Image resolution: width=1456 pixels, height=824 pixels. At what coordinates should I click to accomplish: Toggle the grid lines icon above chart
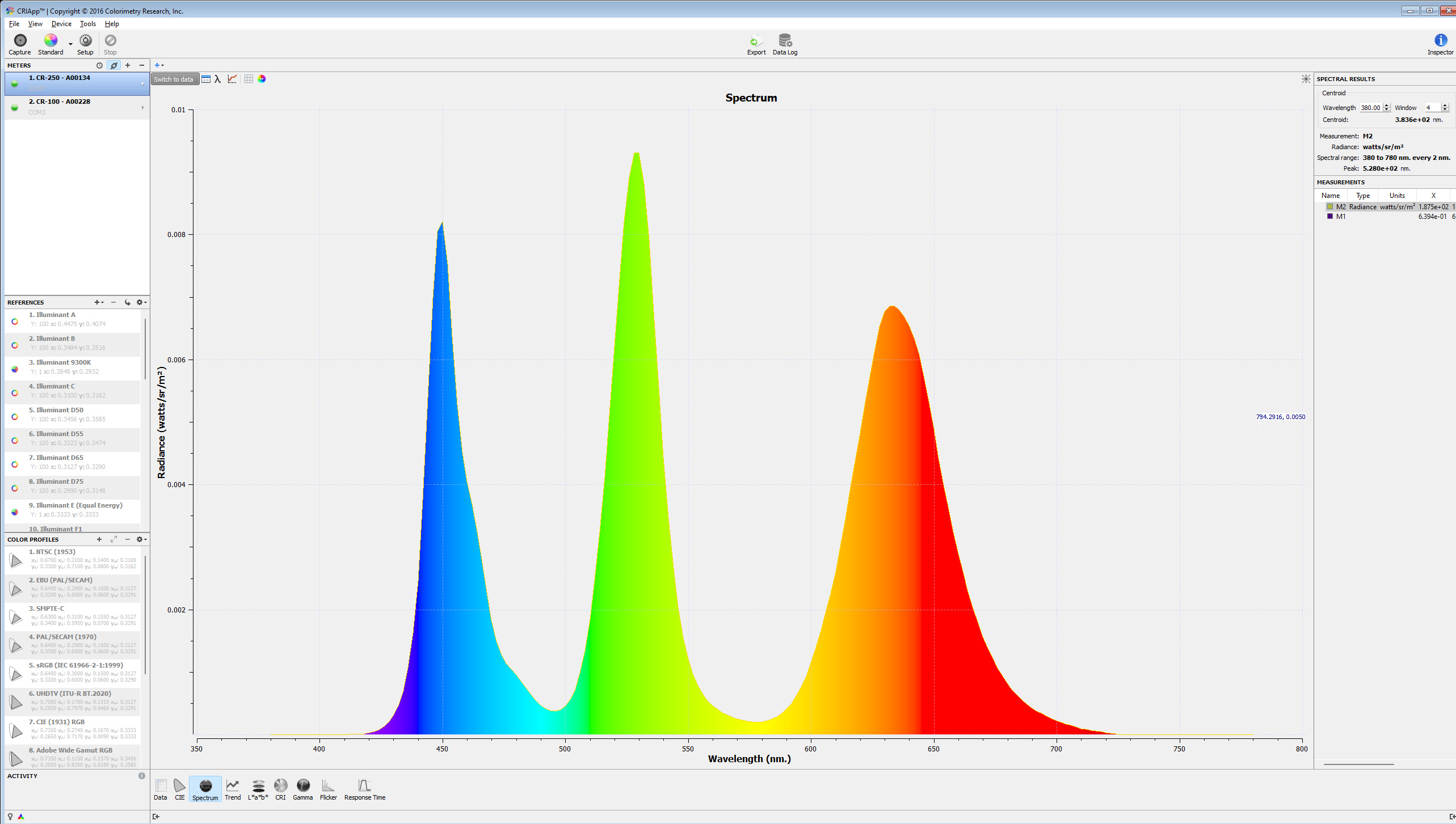pos(249,79)
